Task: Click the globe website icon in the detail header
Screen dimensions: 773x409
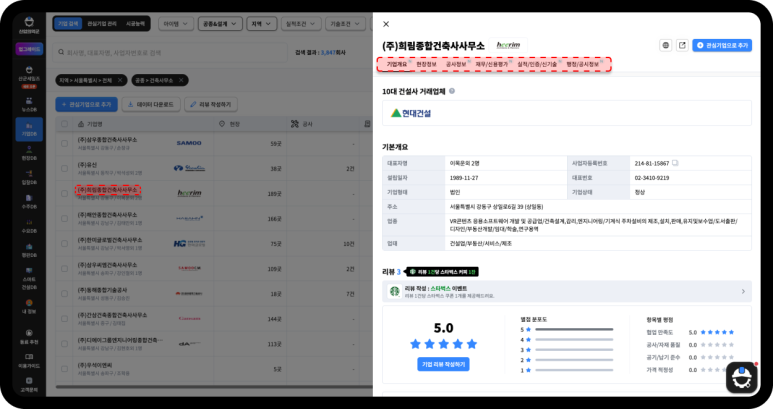Action: coord(666,45)
